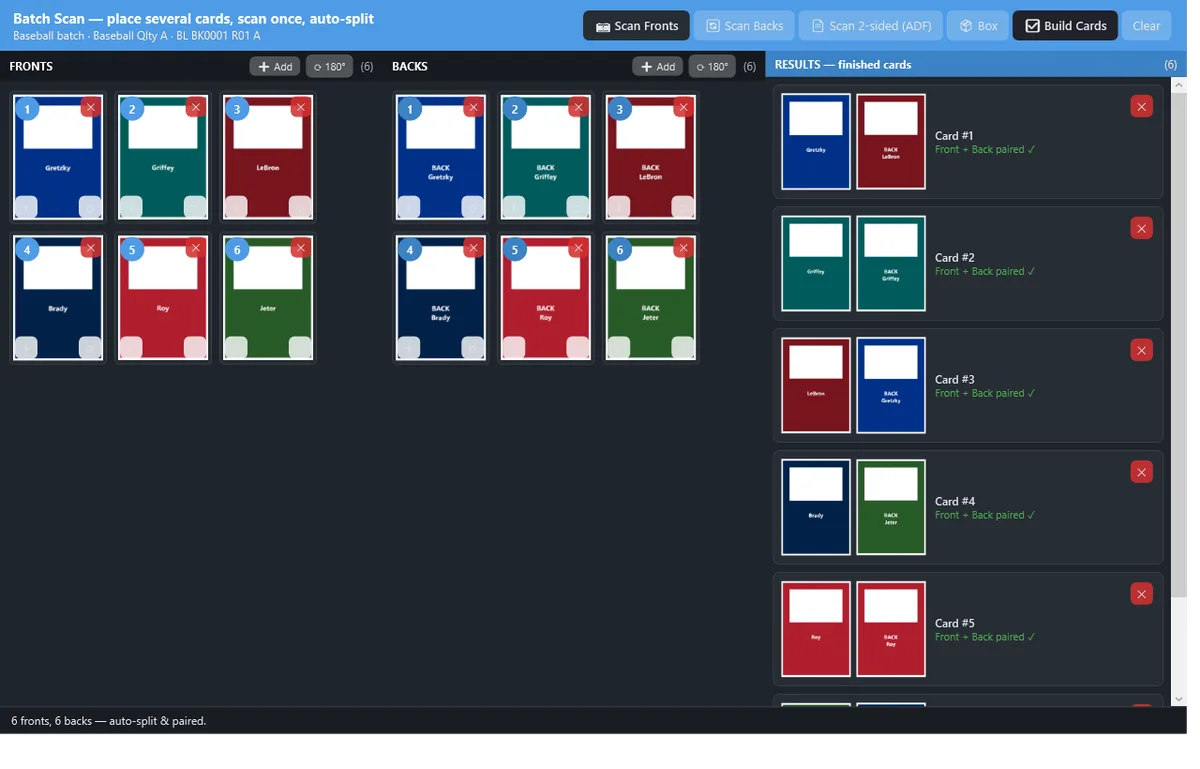The height and width of the screenshot is (769, 1200).
Task: Click the 'Card #3' label
Action: 965,384
